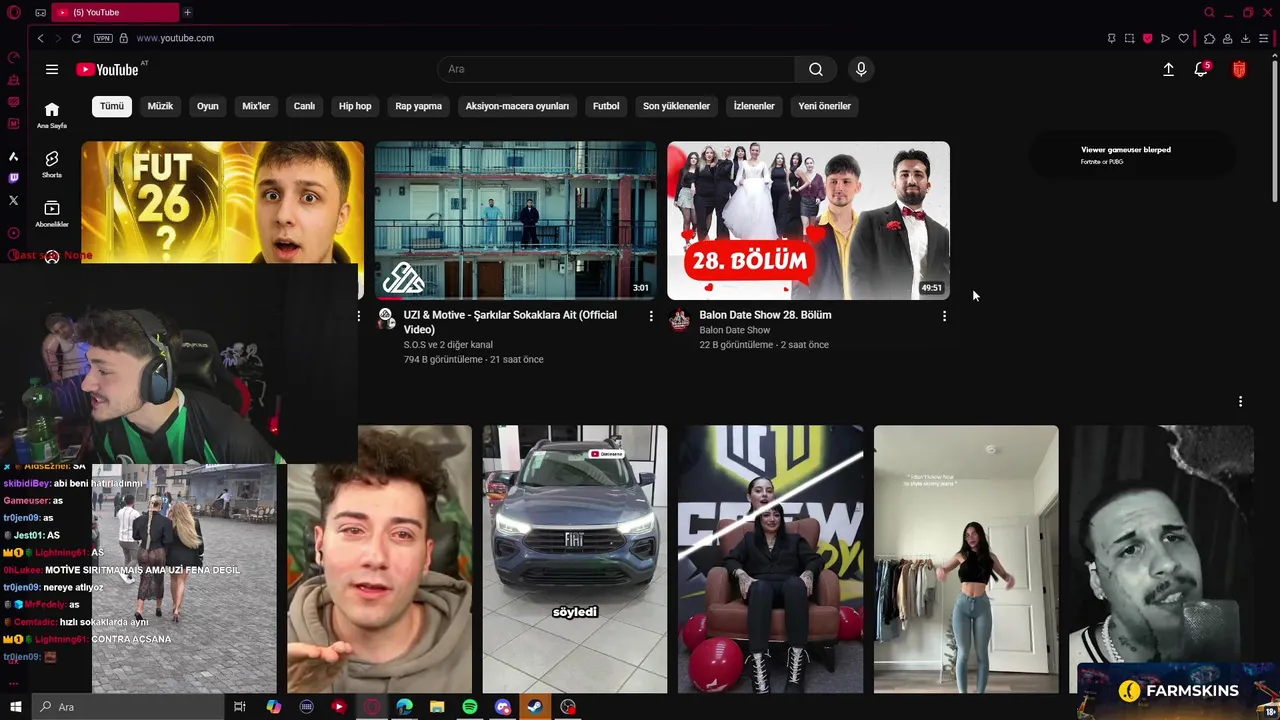
Task: Open Twitch in Opera sidebar
Action: coord(13,178)
